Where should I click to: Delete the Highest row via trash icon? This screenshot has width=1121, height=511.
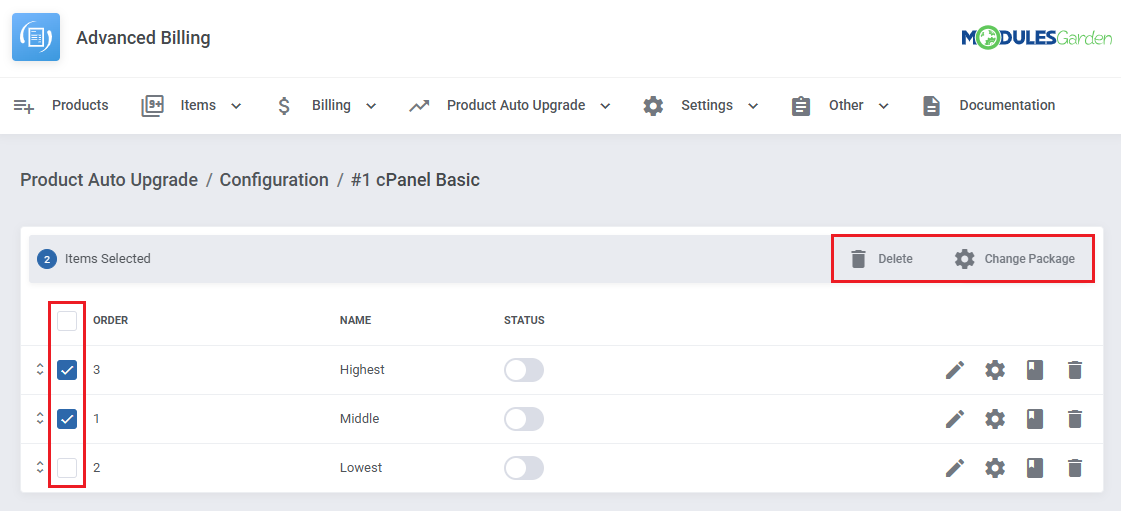[1075, 370]
